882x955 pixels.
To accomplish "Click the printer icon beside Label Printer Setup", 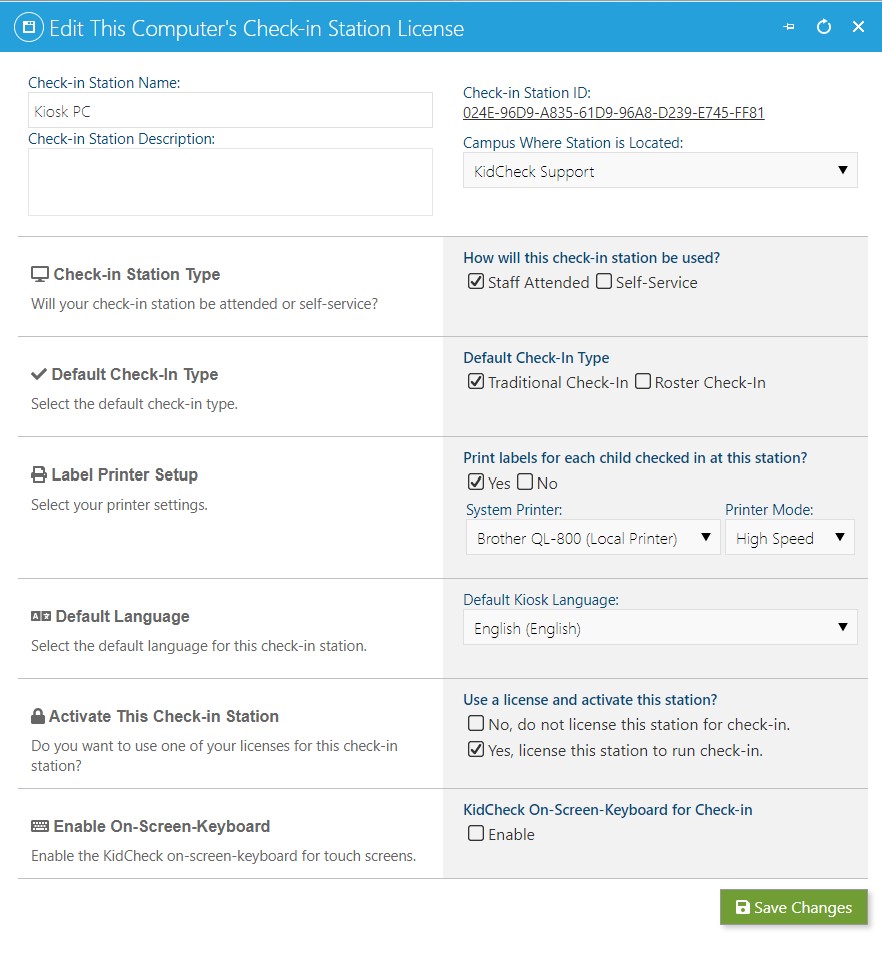I will (x=39, y=474).
